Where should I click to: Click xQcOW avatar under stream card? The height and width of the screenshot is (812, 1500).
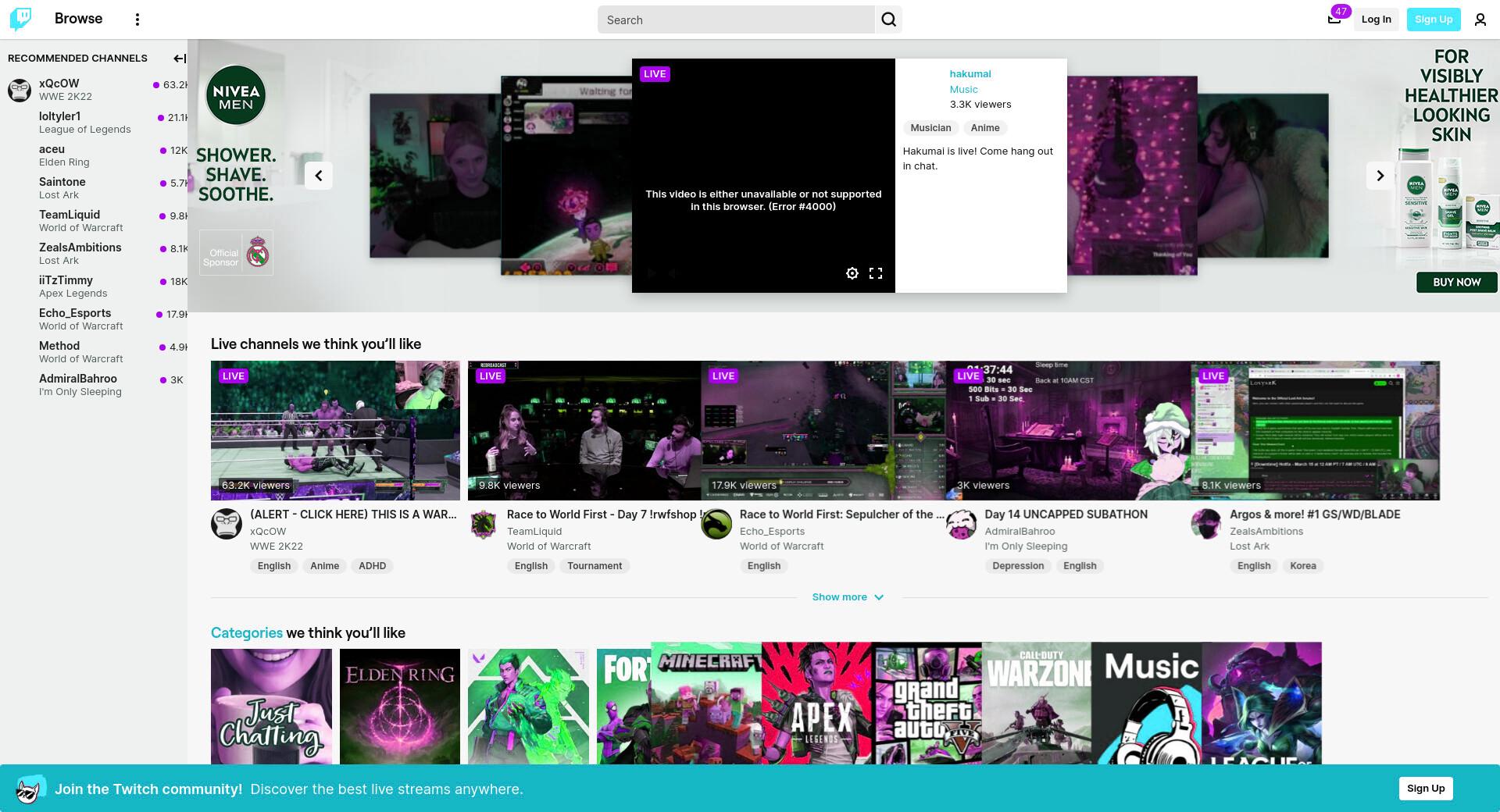pos(227,524)
